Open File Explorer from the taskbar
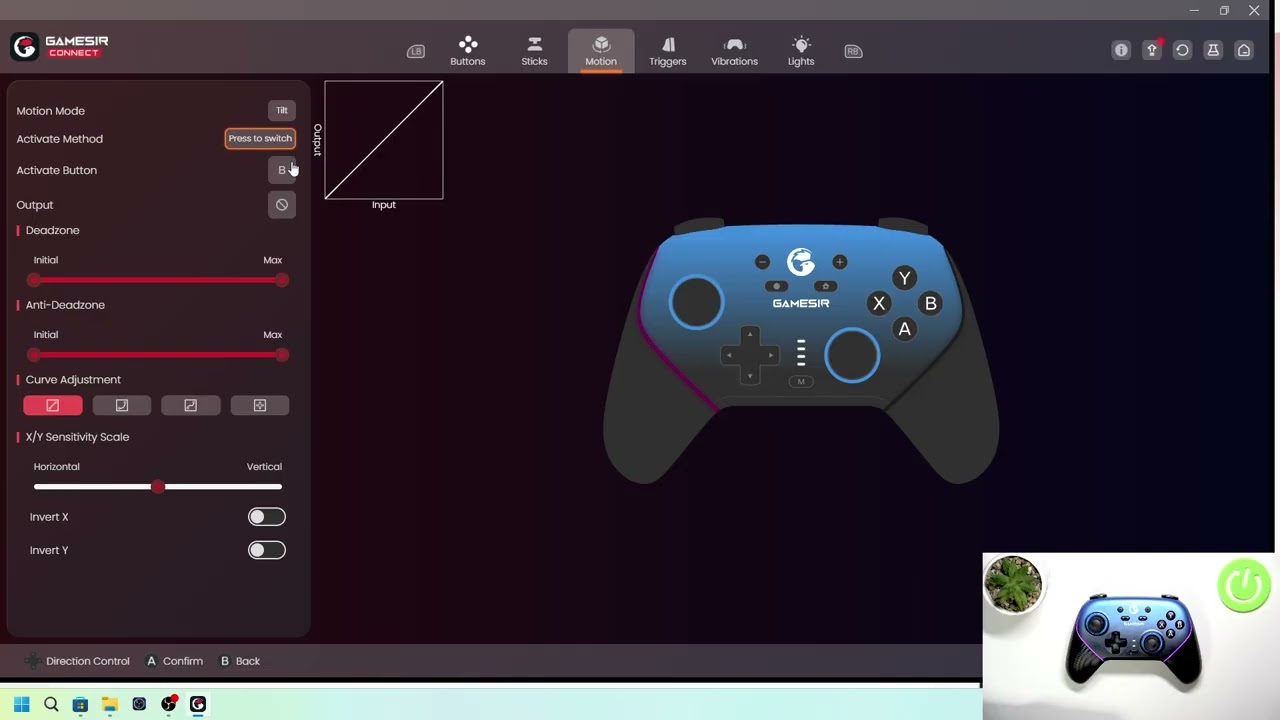This screenshot has height=720, width=1280. (110, 704)
